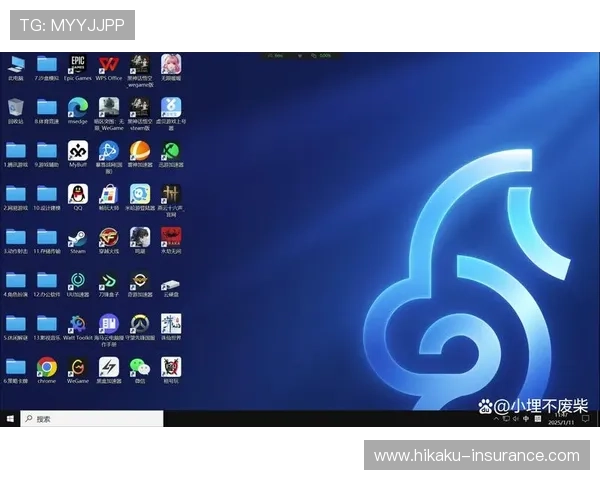This screenshot has height=480, width=600.
Task: Open the 1.腾讯游戏 folder
Action: pyautogui.click(x=15, y=151)
